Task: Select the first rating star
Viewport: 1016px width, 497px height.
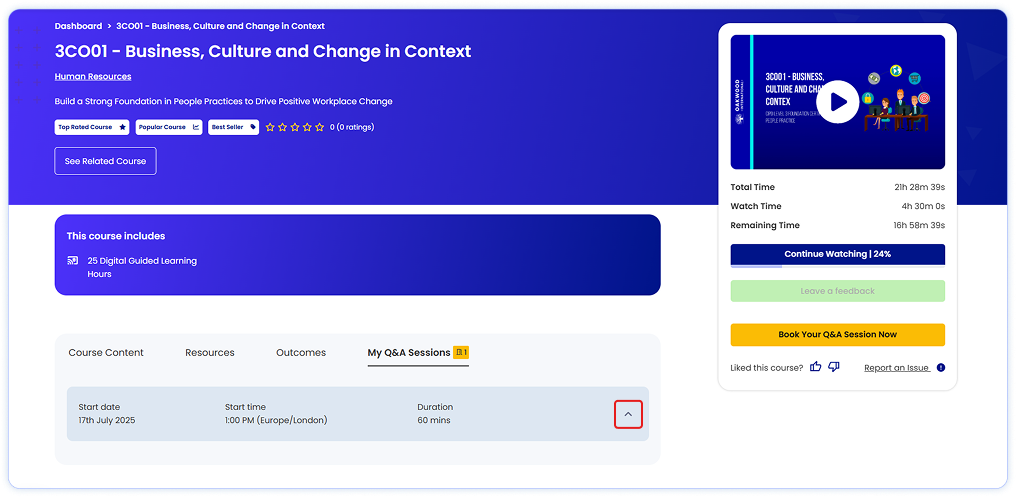Action: pyautogui.click(x=270, y=127)
